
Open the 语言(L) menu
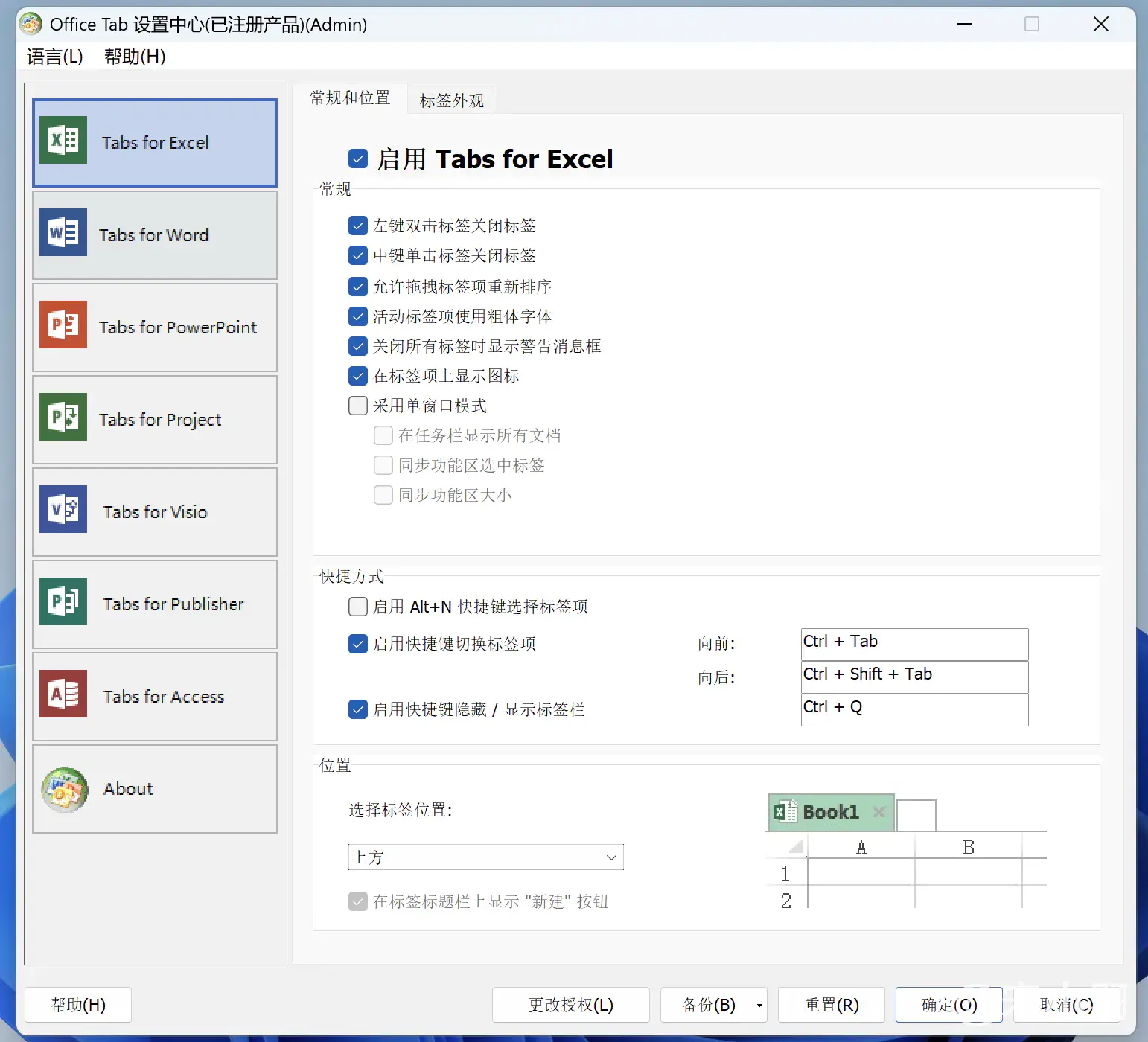(x=54, y=57)
